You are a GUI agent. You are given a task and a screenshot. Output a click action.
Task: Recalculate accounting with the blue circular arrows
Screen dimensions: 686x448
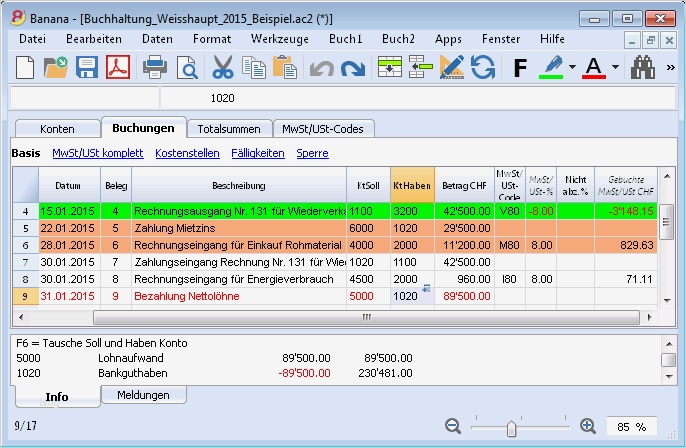point(483,67)
